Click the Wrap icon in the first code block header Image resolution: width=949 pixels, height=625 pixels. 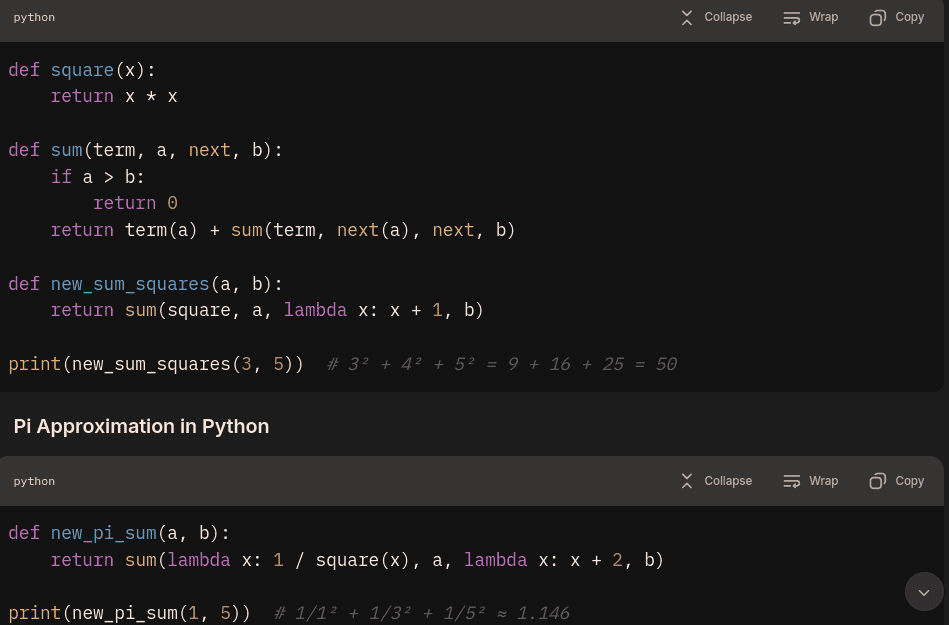click(792, 18)
